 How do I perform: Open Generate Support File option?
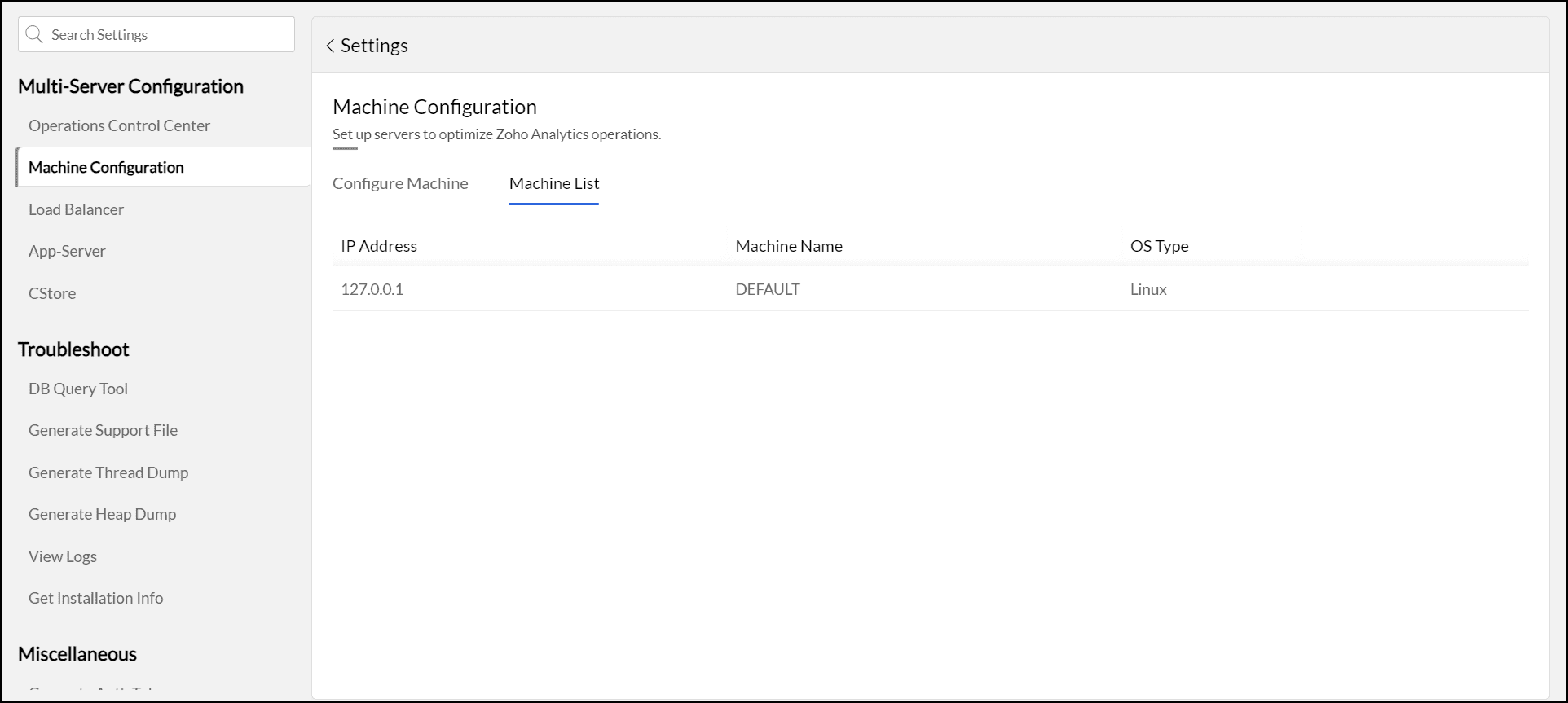tap(103, 430)
